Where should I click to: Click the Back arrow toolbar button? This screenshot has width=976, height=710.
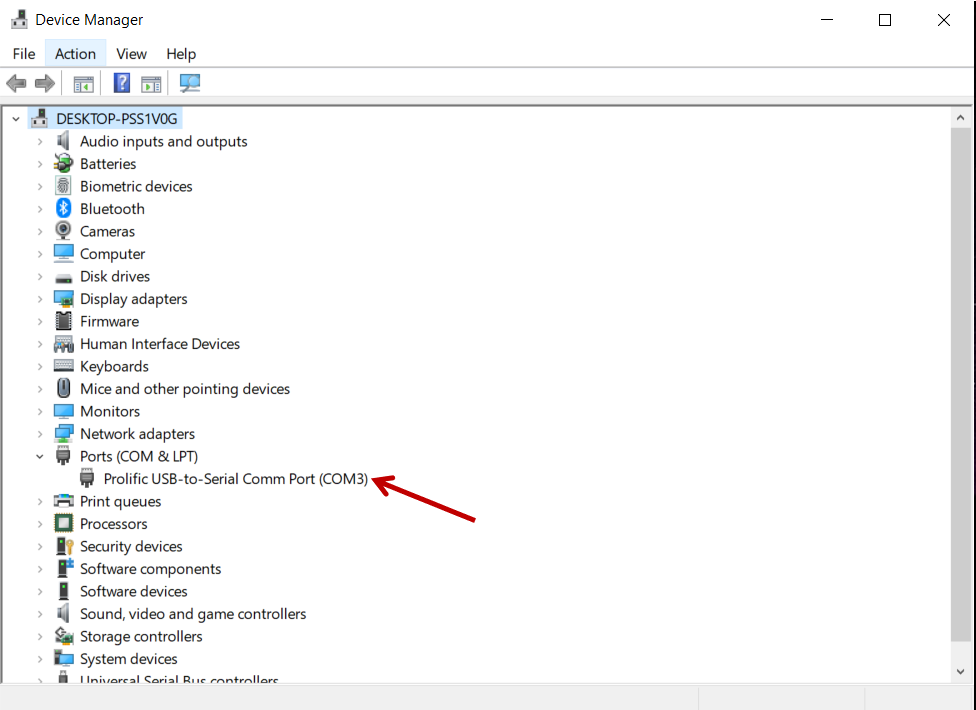(x=16, y=83)
